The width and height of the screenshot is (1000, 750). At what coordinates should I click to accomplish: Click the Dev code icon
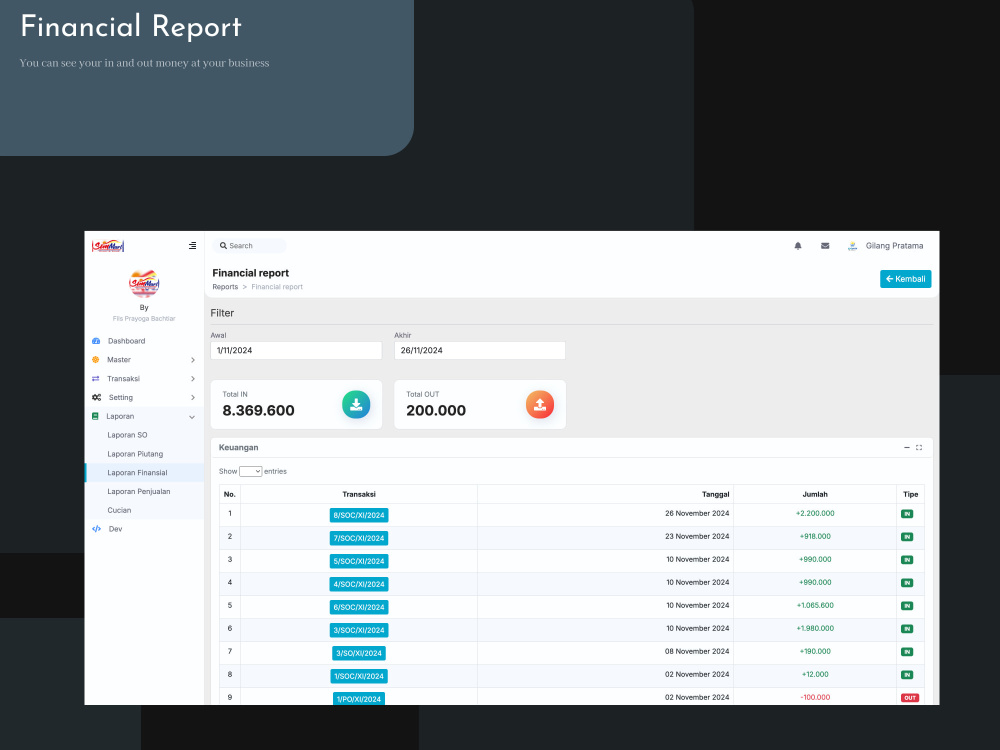(96, 529)
